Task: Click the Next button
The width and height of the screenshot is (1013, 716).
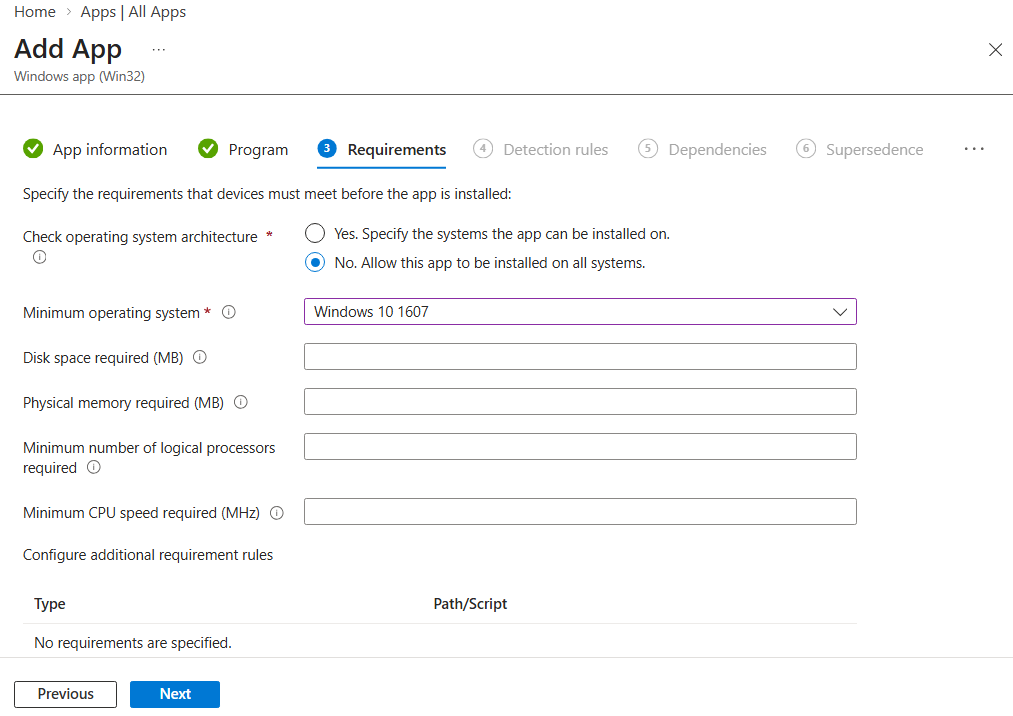Action: click(175, 694)
